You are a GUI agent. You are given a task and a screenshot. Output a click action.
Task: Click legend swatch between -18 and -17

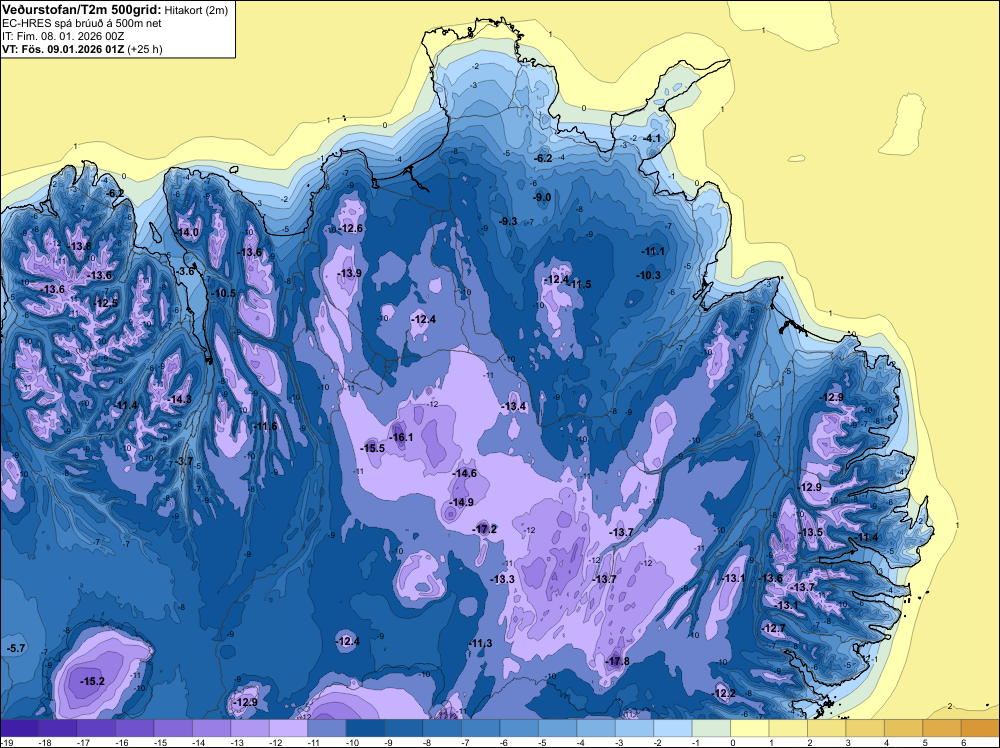coord(57,728)
